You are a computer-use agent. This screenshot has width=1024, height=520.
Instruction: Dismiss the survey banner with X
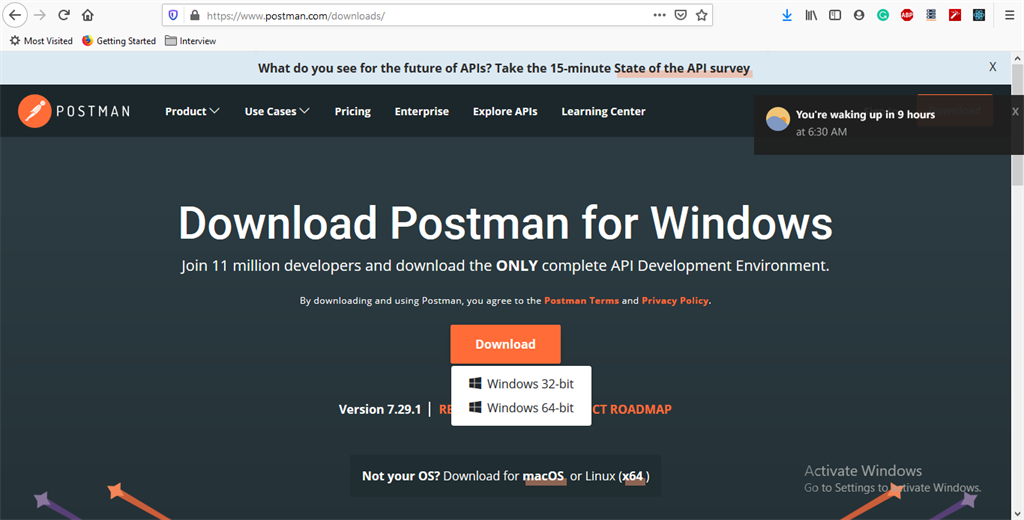[993, 67]
